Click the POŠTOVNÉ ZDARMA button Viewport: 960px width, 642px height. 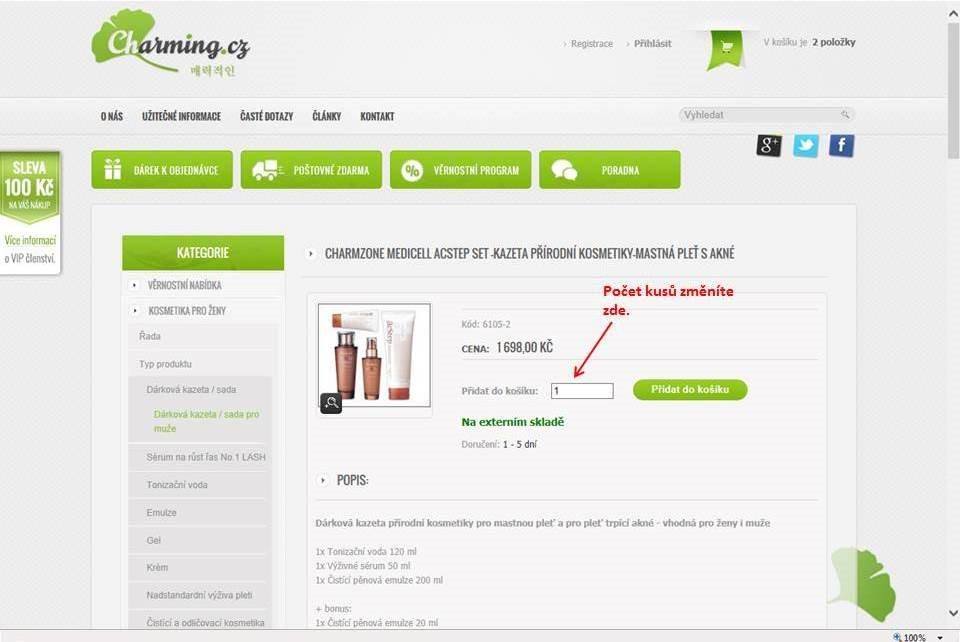click(311, 170)
